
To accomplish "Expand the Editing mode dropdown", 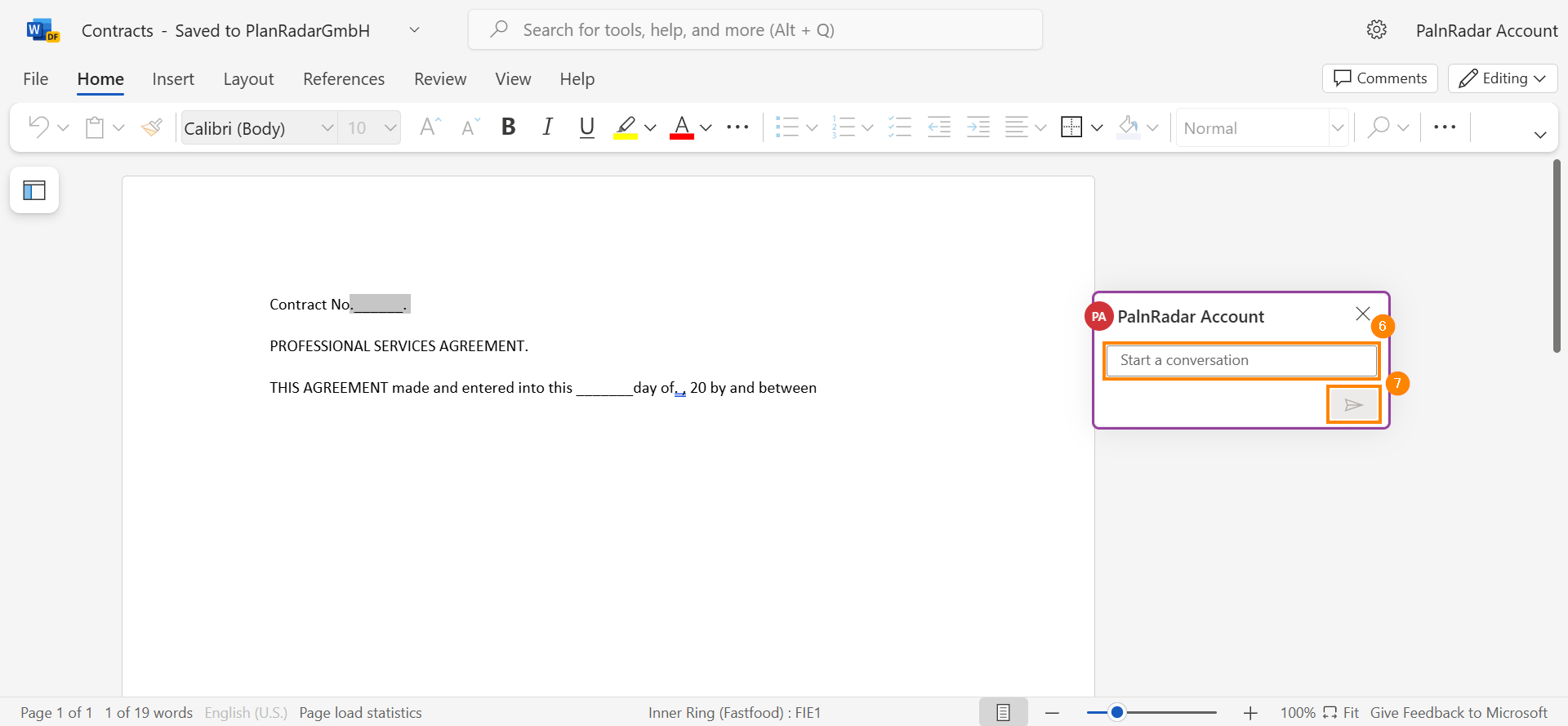I will point(1503,78).
